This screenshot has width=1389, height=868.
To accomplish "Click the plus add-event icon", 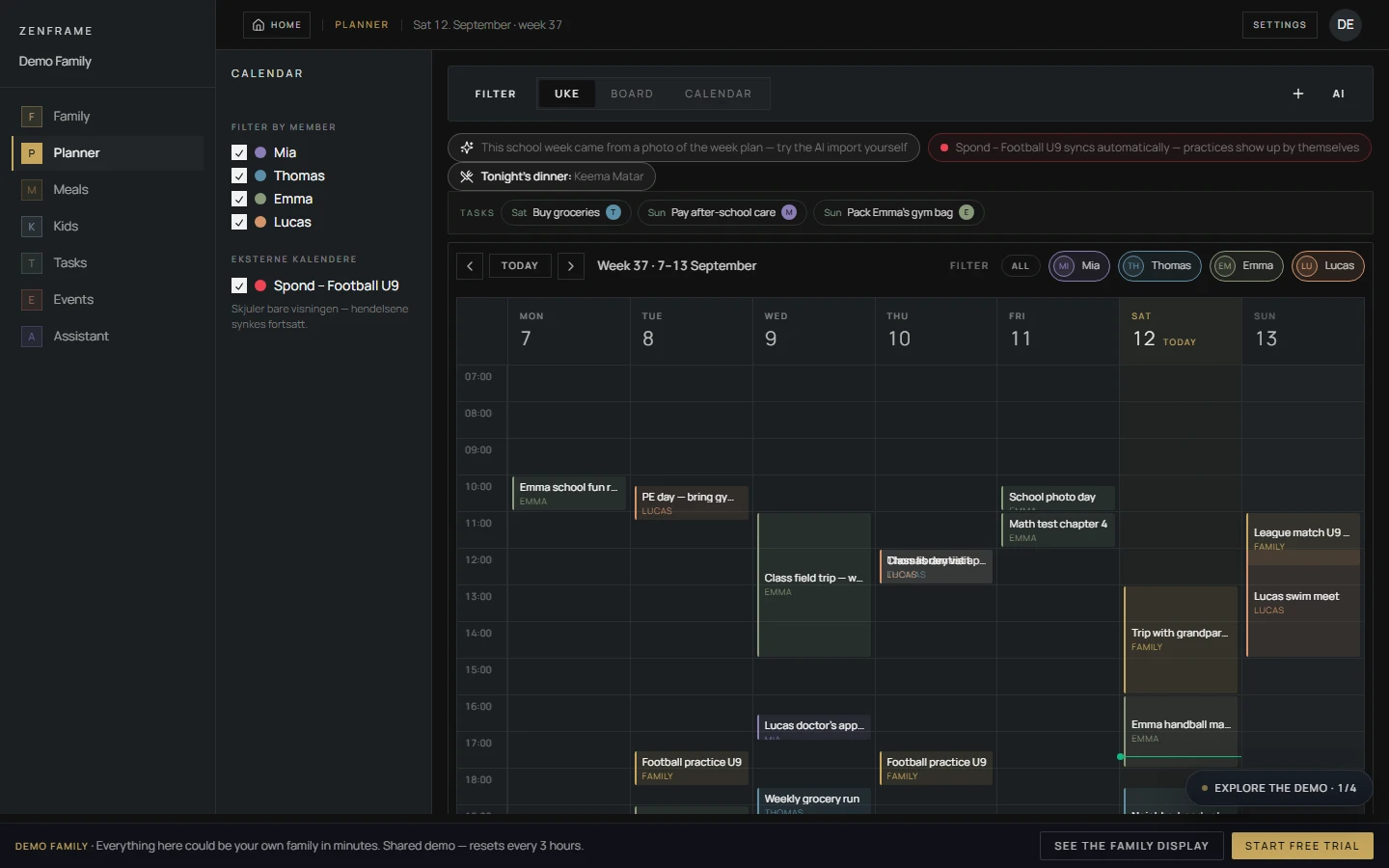I will tap(1298, 94).
